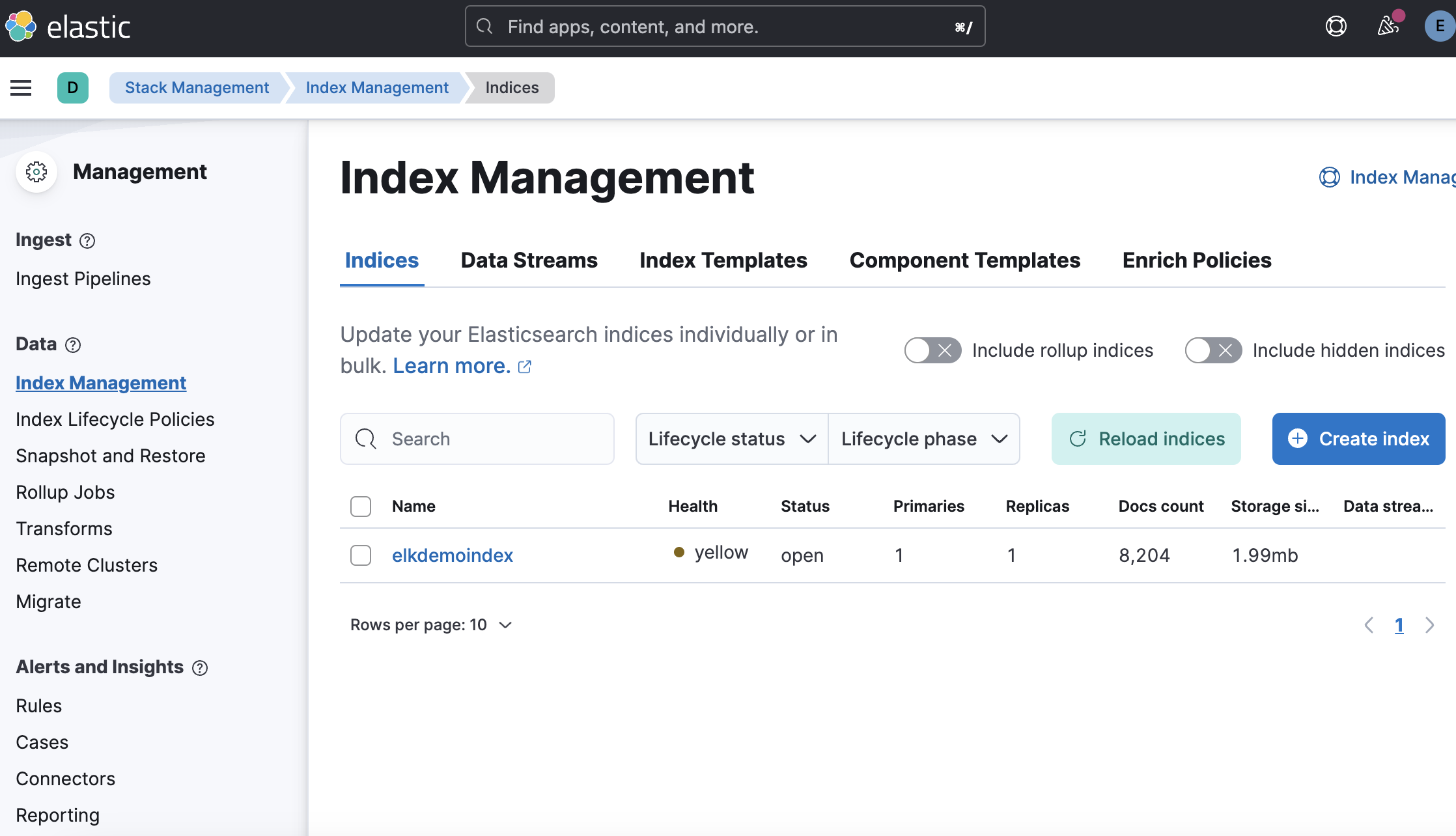This screenshot has height=836, width=1456.
Task: Open the Lifecycle phase filter dropdown
Action: (923, 439)
